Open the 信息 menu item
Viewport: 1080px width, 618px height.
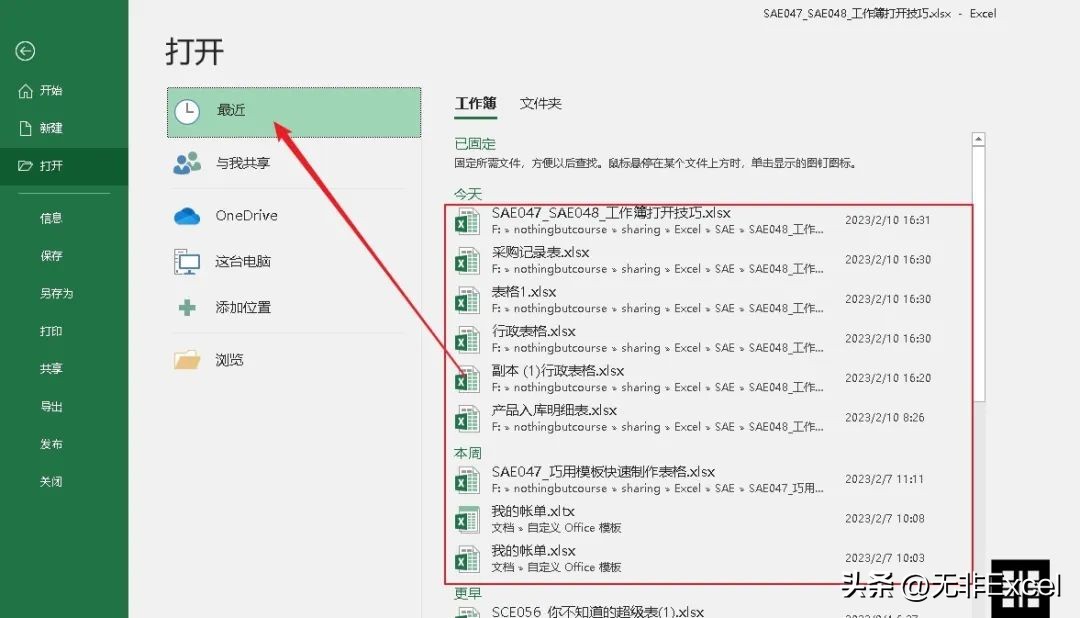click(51, 218)
